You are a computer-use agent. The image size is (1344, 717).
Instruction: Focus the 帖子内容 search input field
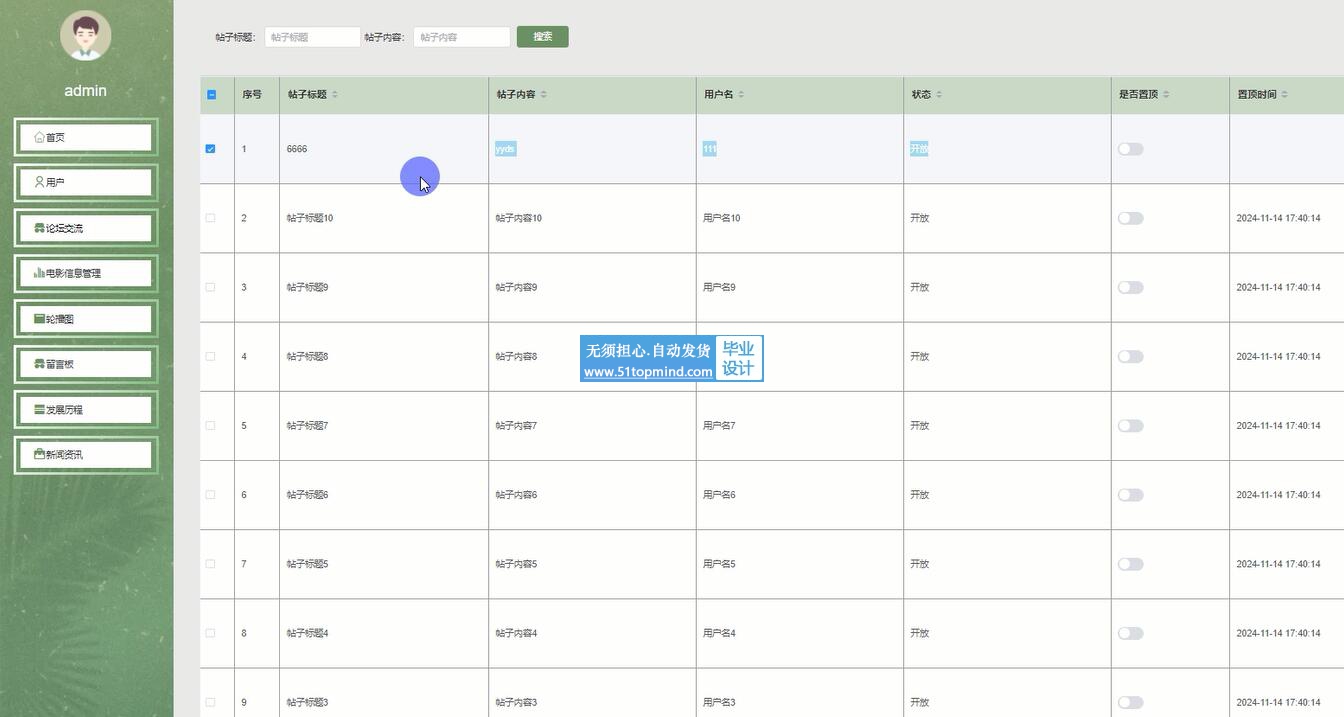[x=461, y=37]
